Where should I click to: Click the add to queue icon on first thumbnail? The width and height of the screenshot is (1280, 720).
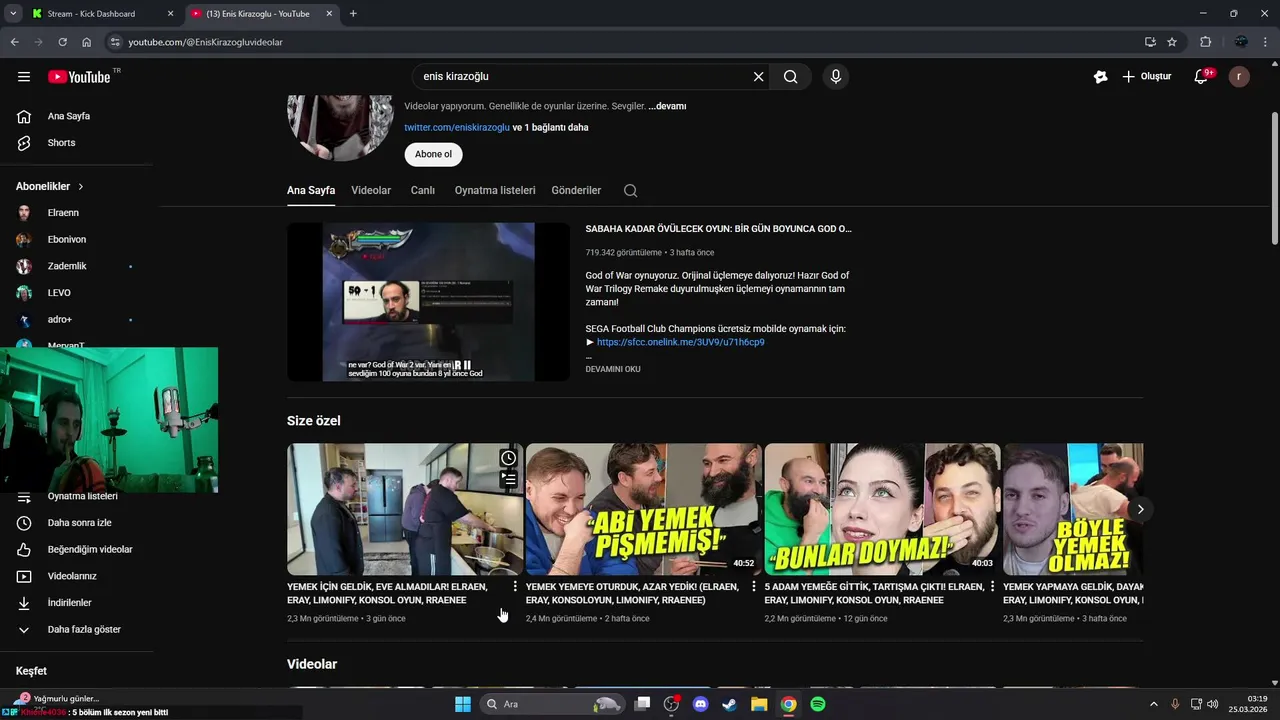pos(509,479)
